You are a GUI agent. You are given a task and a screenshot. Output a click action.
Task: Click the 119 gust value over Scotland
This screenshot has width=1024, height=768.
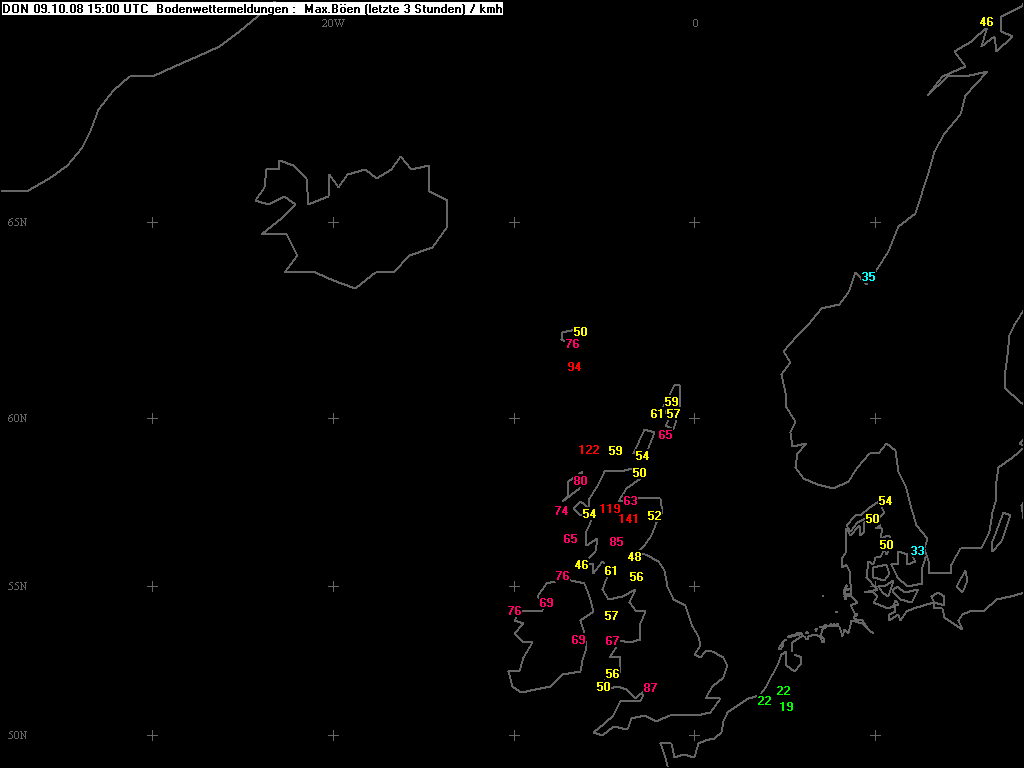609,509
